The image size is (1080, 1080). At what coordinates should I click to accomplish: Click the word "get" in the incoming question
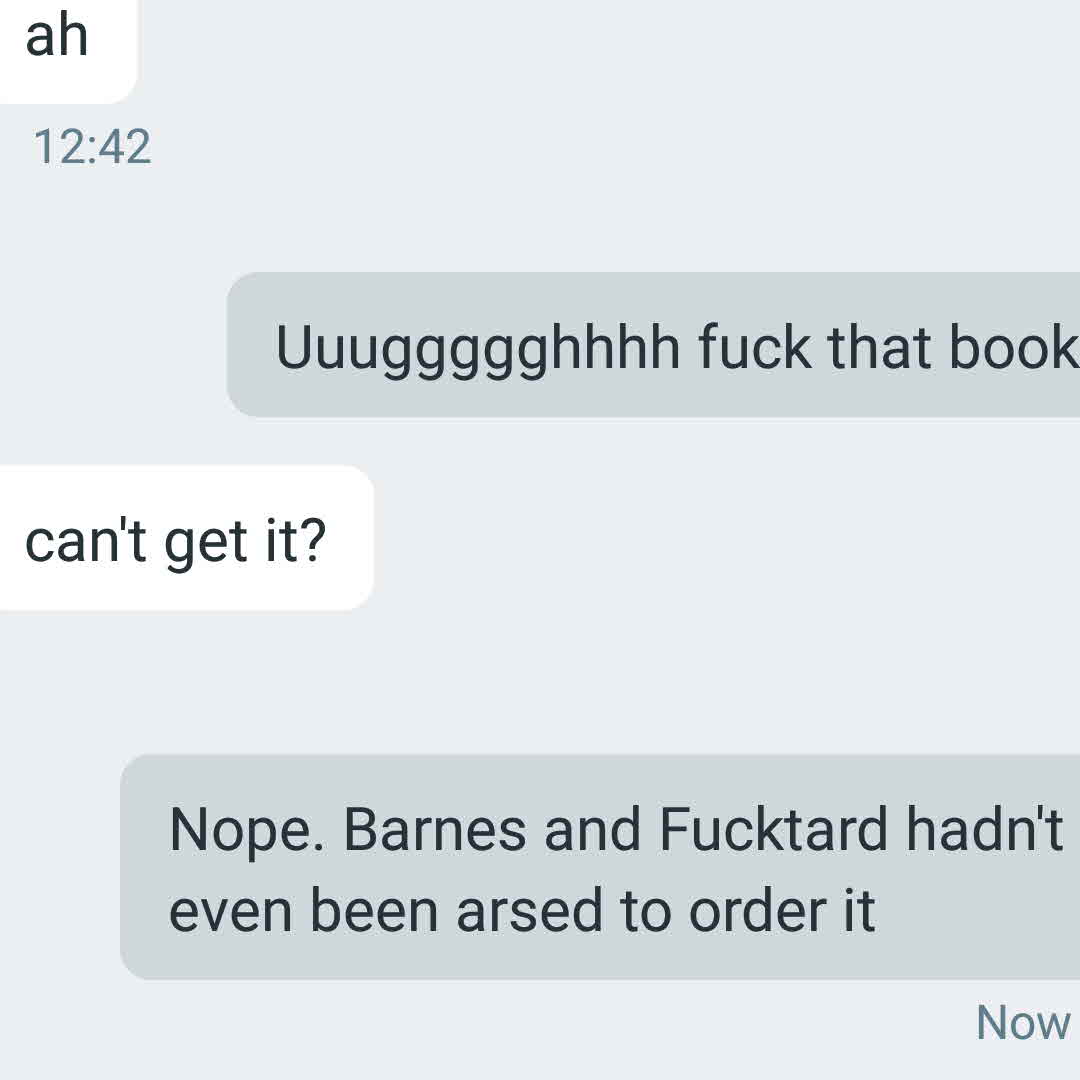click(205, 543)
